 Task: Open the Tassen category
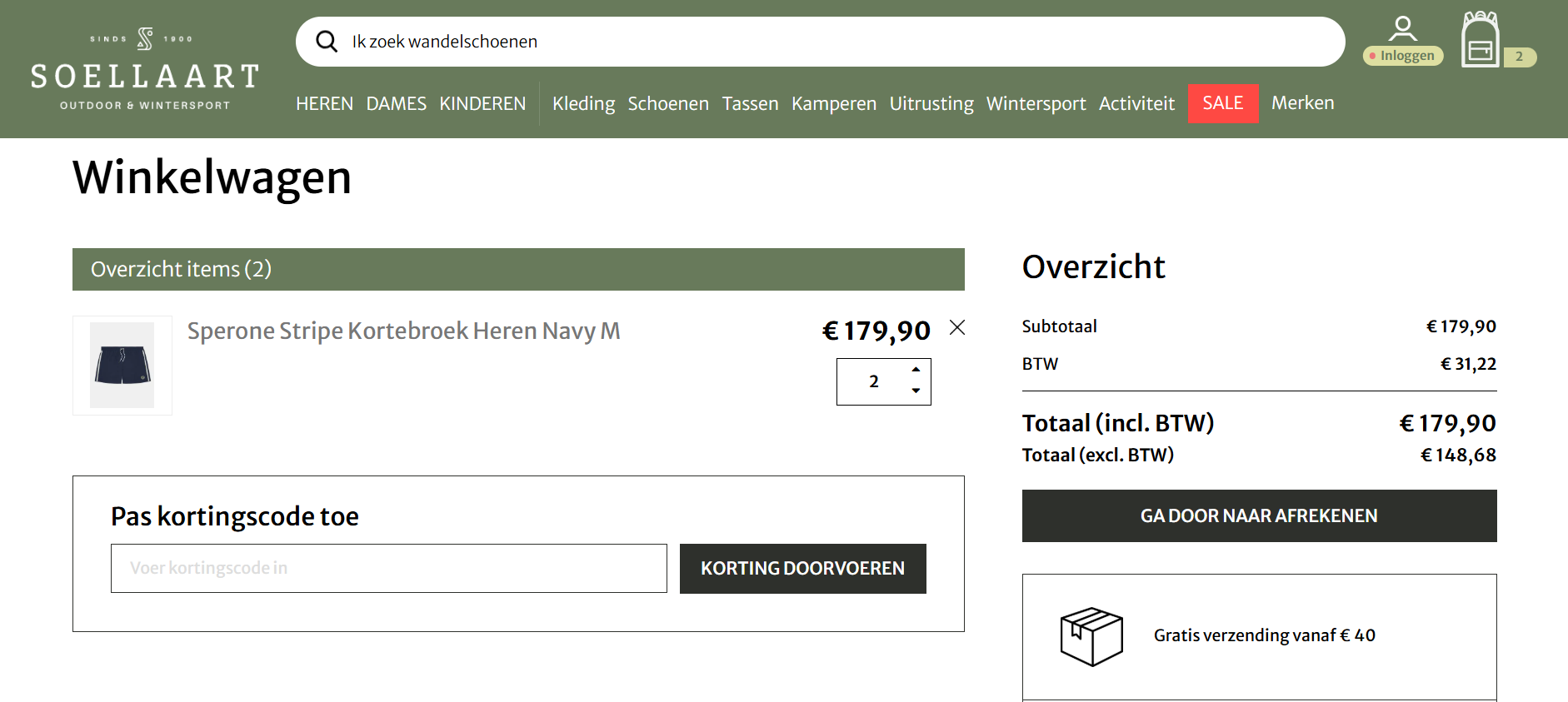click(750, 103)
